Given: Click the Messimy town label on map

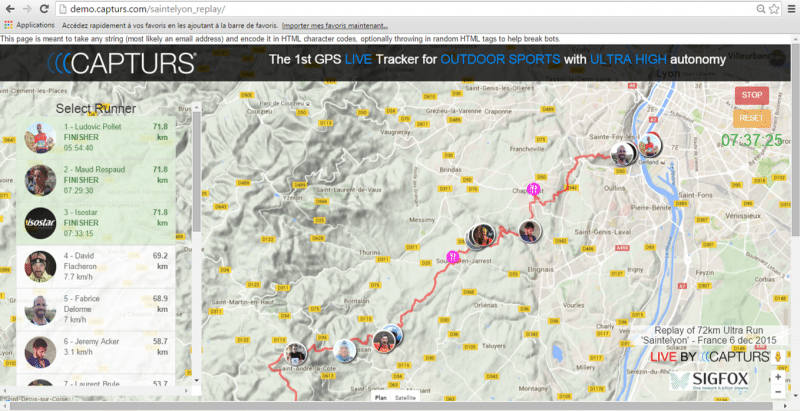Looking at the screenshot, I should pyautogui.click(x=422, y=220).
